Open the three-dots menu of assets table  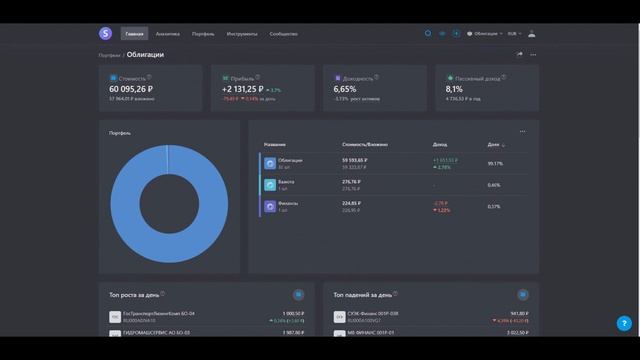pyautogui.click(x=522, y=131)
